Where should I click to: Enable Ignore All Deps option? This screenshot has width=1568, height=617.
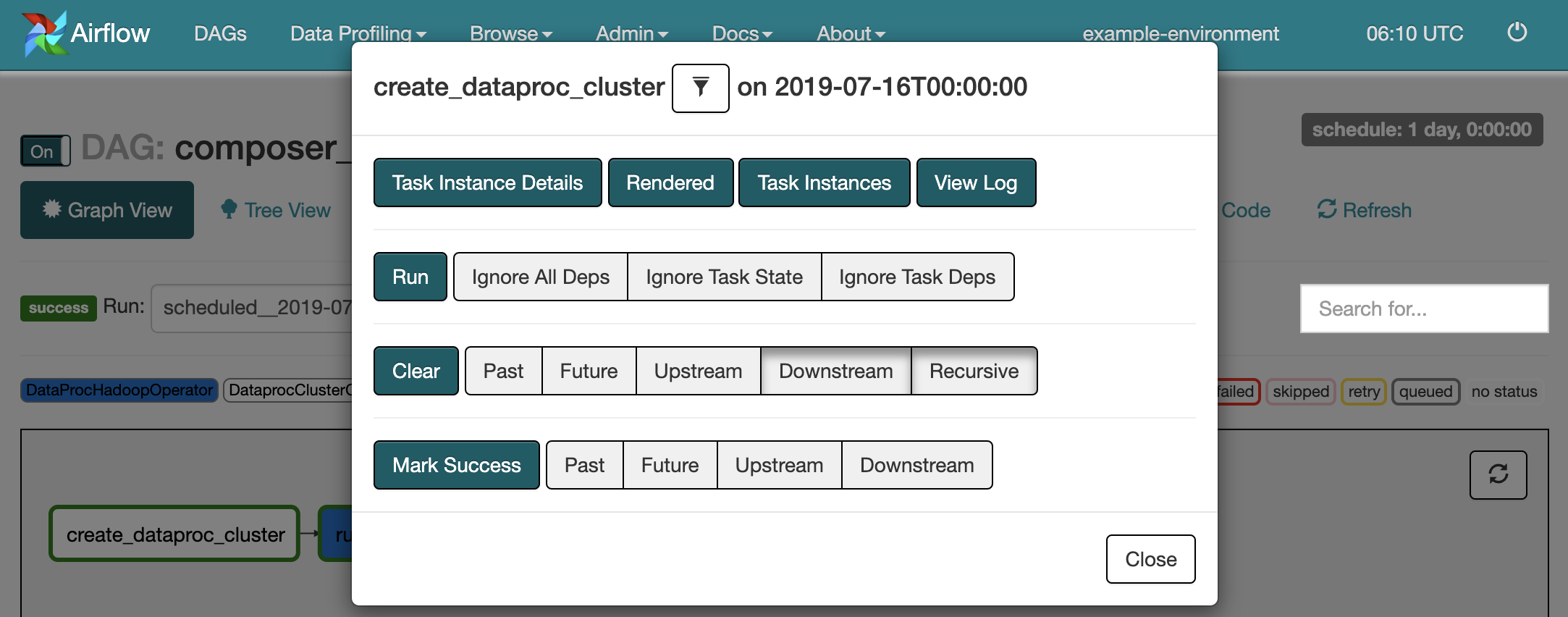[540, 277]
